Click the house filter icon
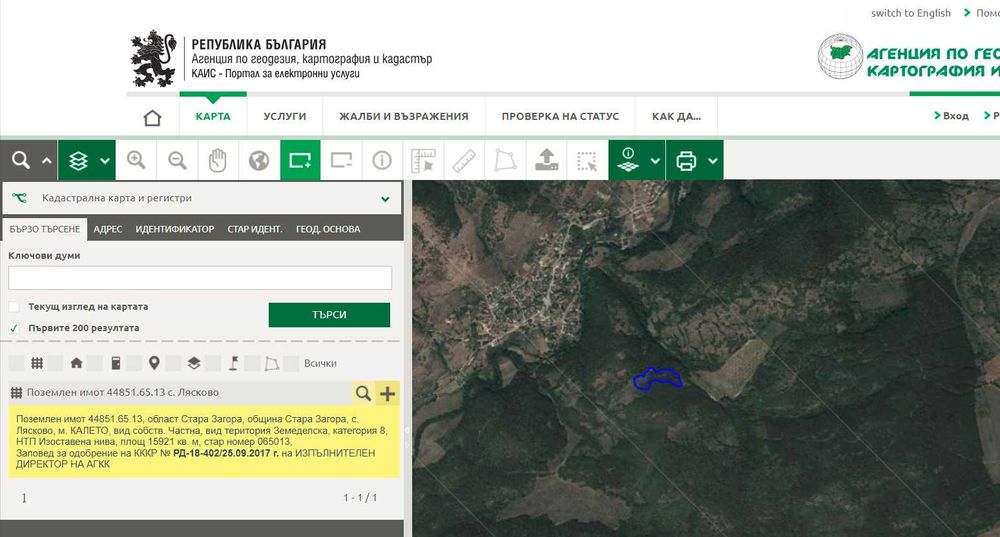 (x=77, y=364)
